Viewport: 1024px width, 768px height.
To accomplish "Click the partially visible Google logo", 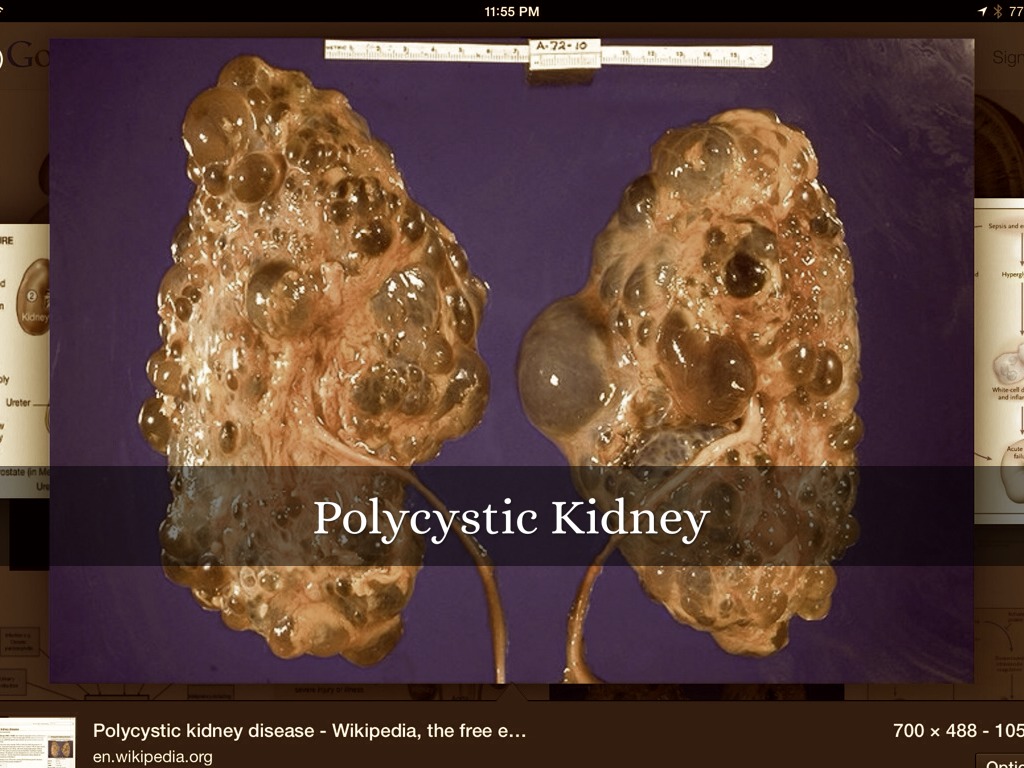I will point(24,57).
